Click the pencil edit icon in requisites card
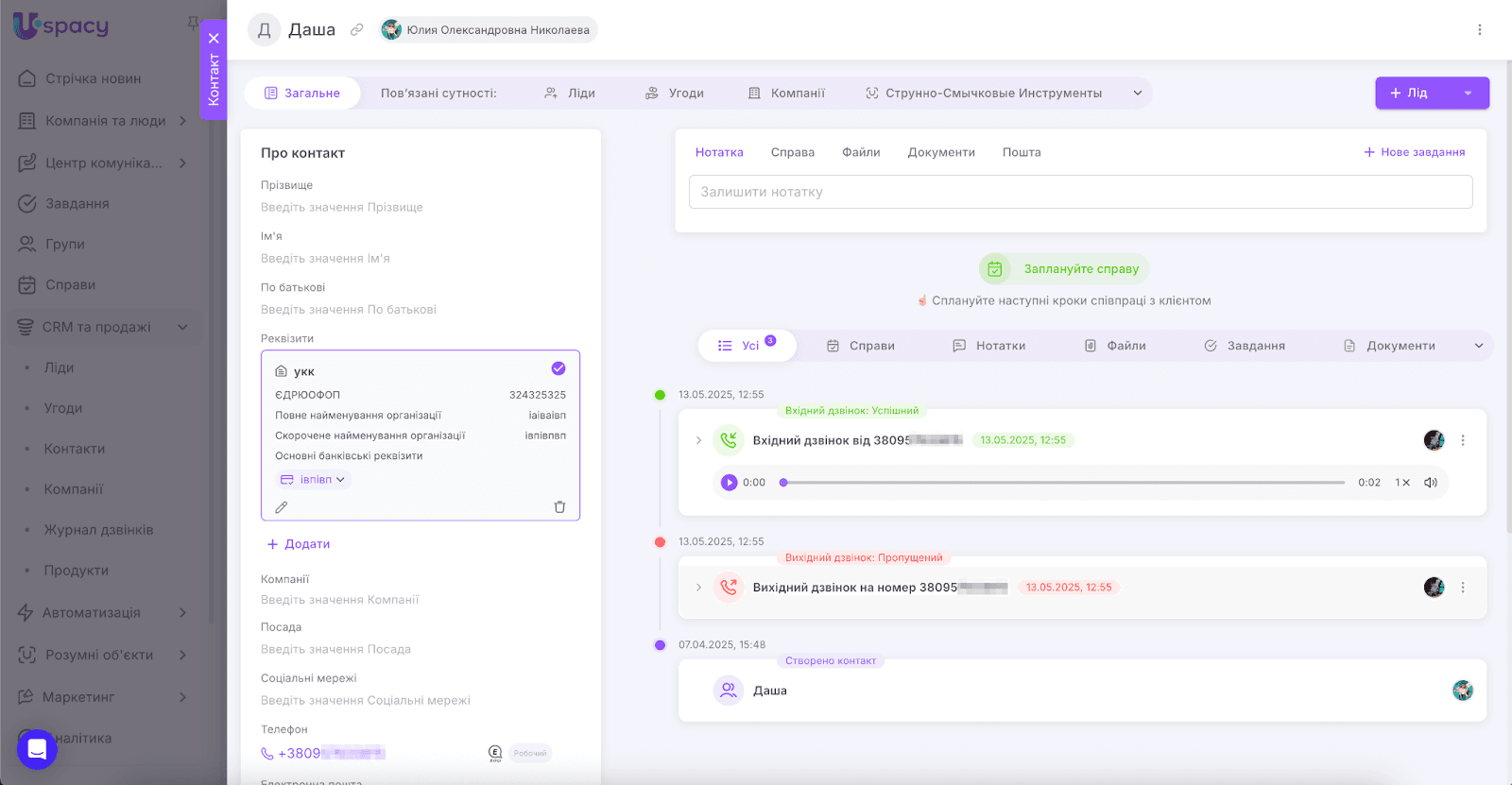The width and height of the screenshot is (1512, 785). [281, 507]
